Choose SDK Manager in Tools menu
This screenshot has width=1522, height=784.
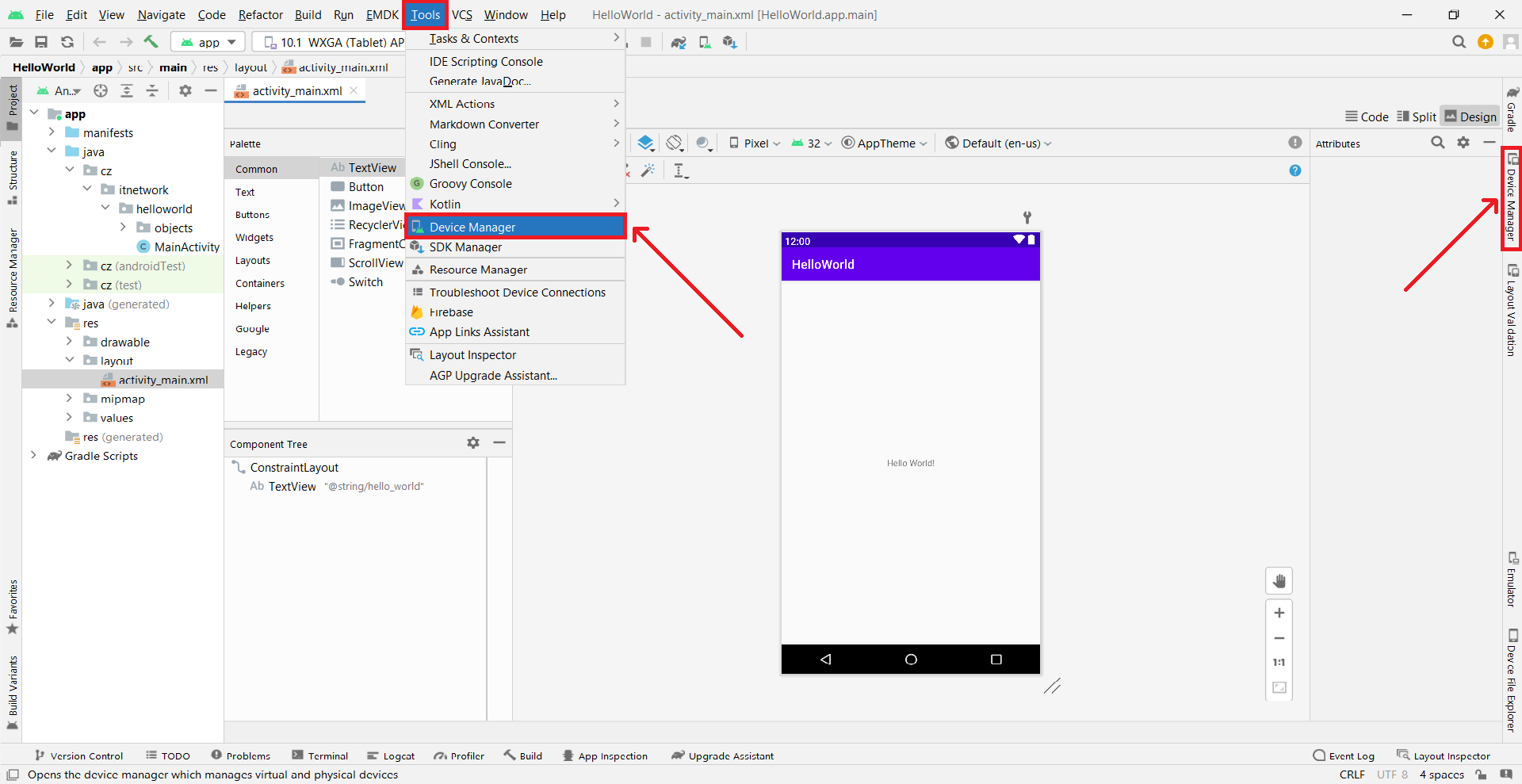pyautogui.click(x=515, y=247)
